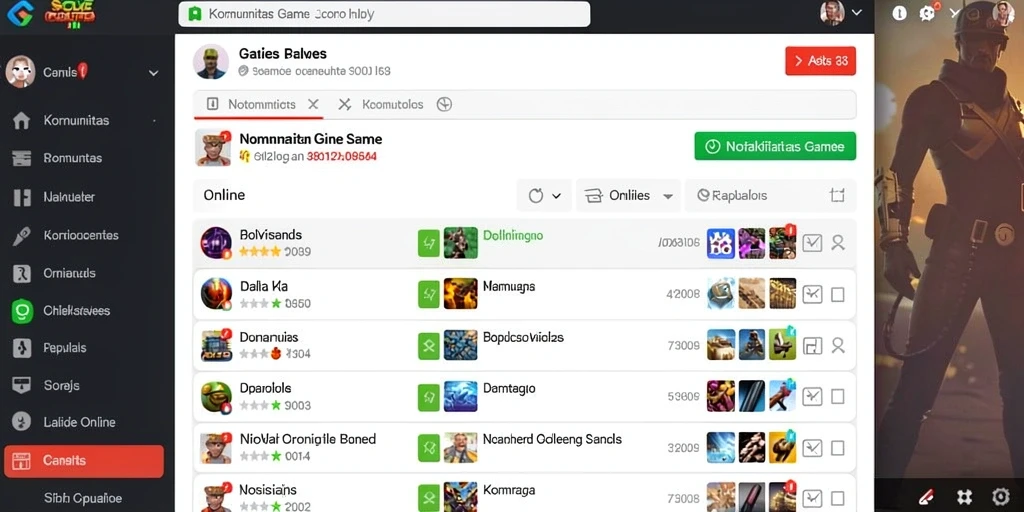Screen dimensions: 1024x512
Task: Click the avatar at far top right
Action: [x=1004, y=12]
